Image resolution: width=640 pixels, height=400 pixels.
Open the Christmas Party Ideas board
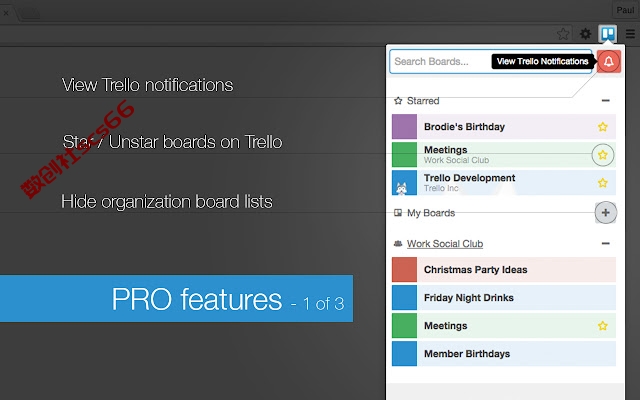pyautogui.click(x=504, y=269)
